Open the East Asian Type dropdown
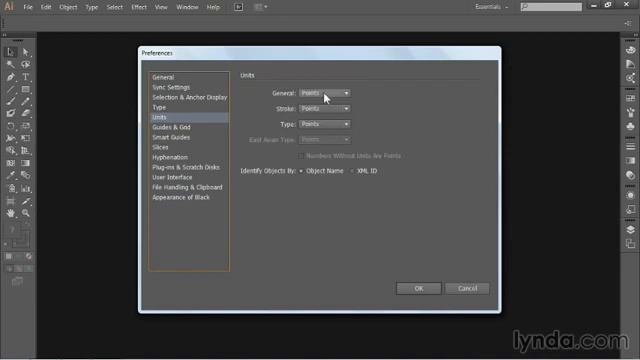The width and height of the screenshot is (640, 360). 324,140
